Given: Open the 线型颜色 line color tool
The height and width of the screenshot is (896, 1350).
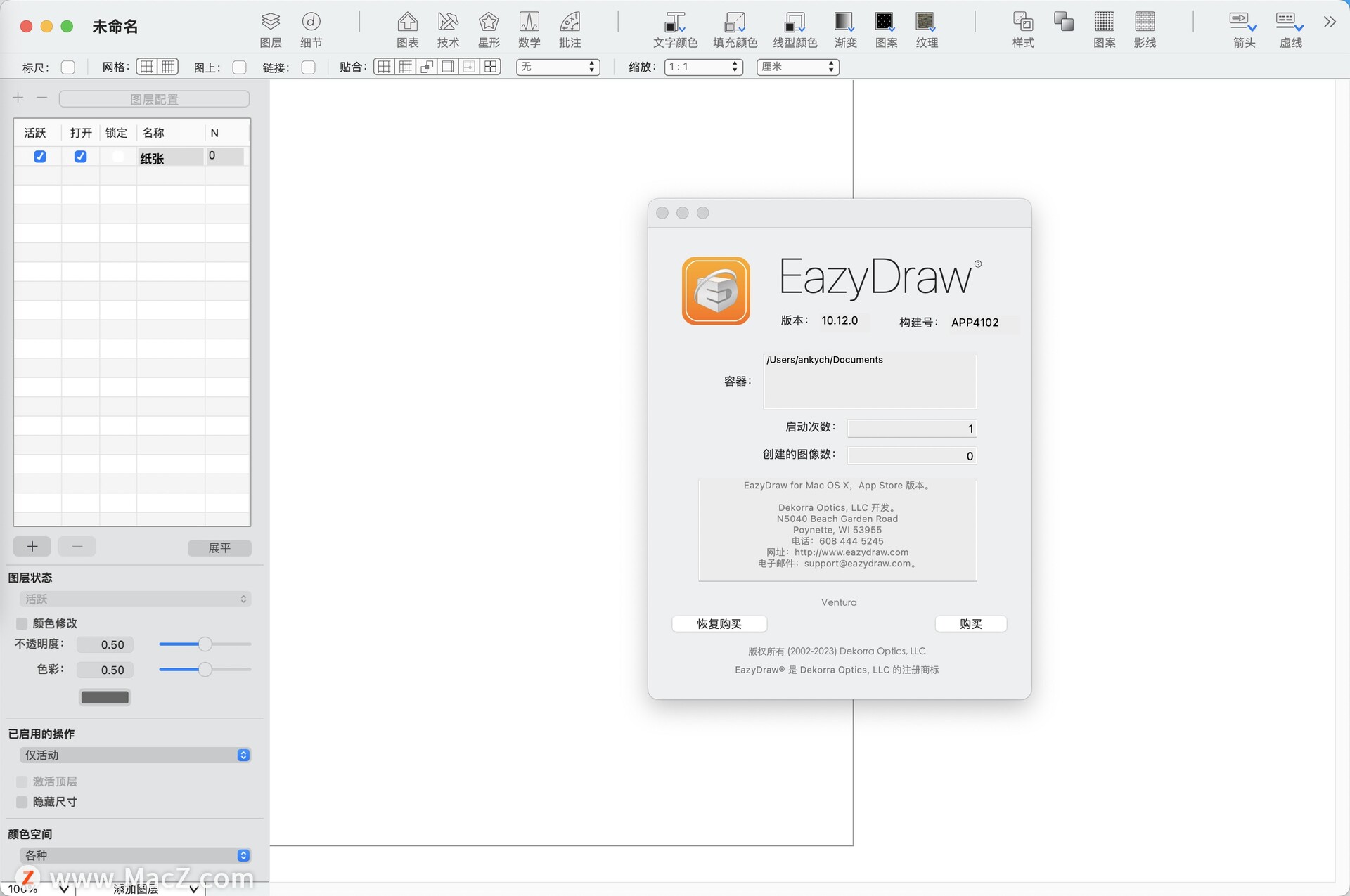Looking at the screenshot, I should pos(795,30).
